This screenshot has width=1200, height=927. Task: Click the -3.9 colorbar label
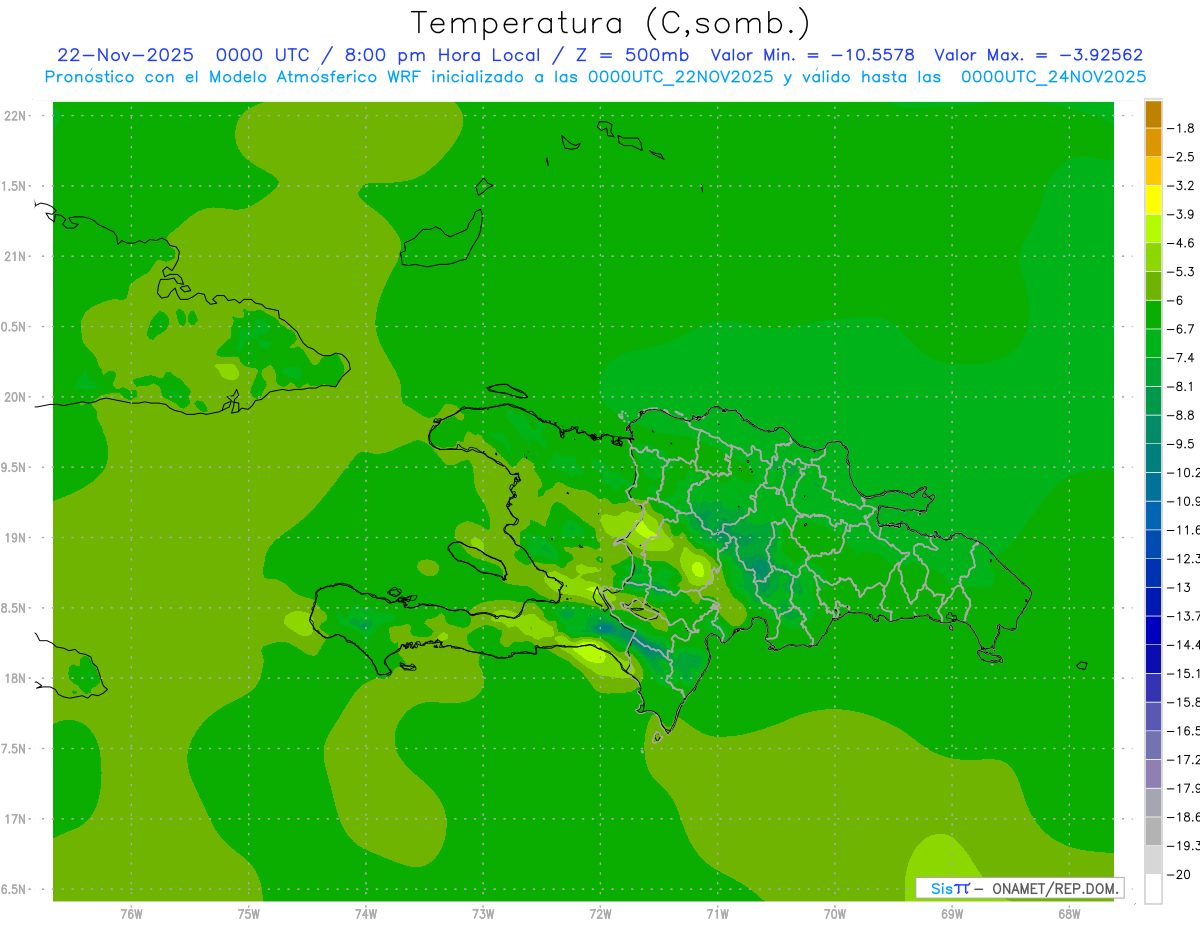[1182, 214]
